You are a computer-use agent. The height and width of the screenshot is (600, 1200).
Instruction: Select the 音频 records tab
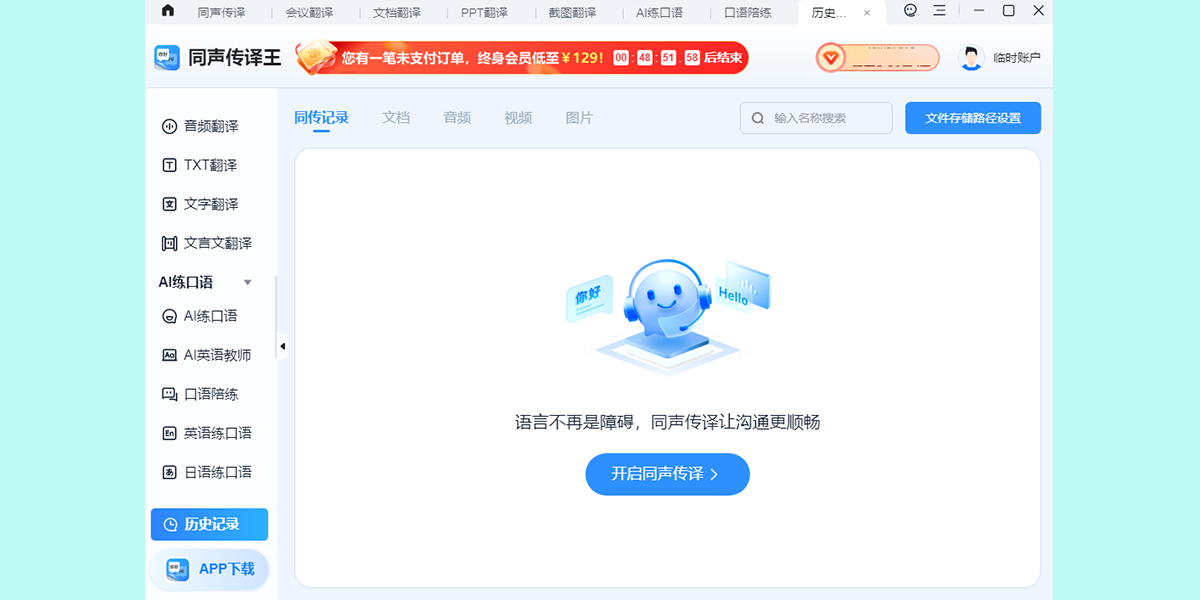click(457, 118)
